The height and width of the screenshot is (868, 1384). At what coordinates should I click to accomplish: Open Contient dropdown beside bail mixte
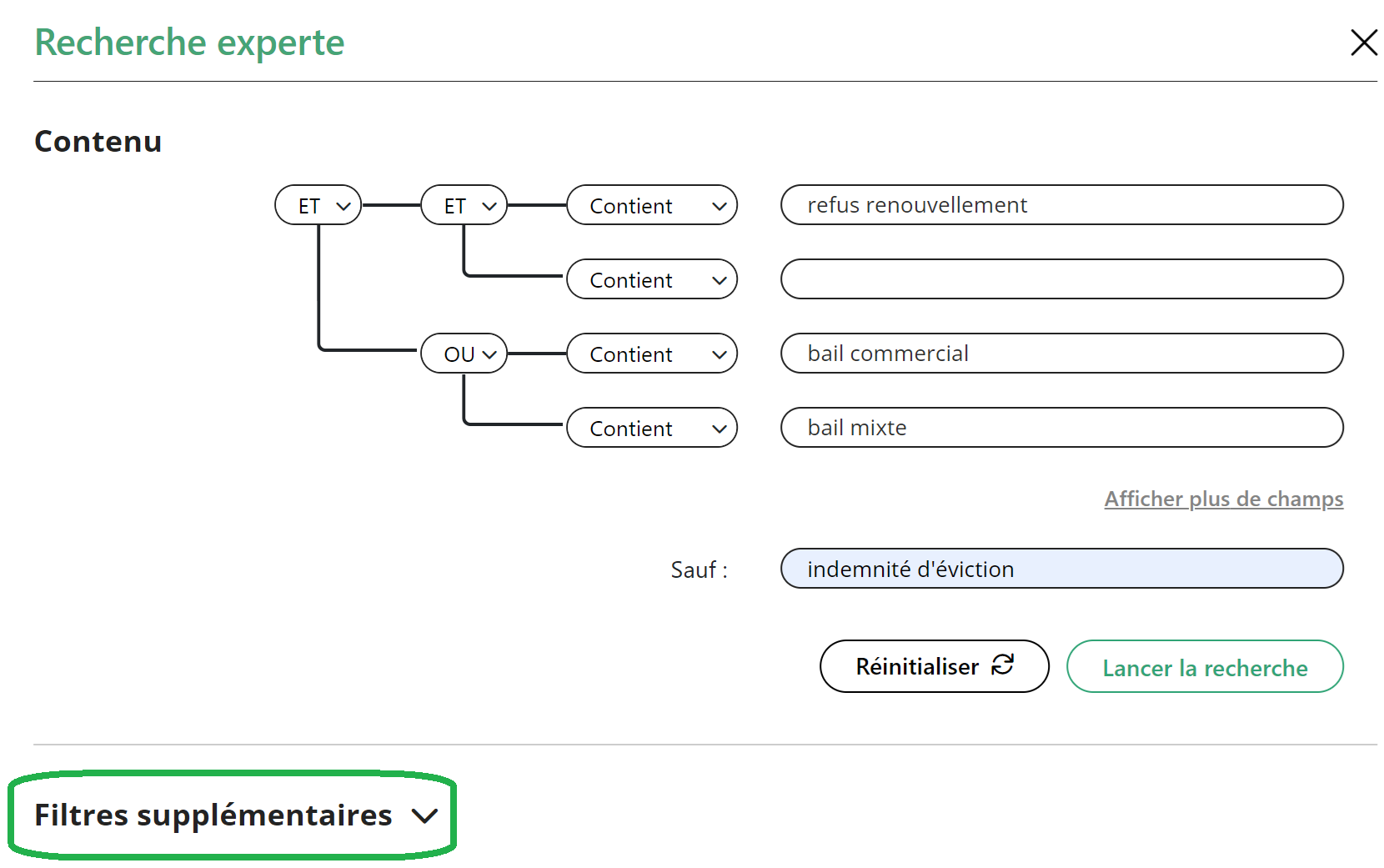tap(652, 429)
